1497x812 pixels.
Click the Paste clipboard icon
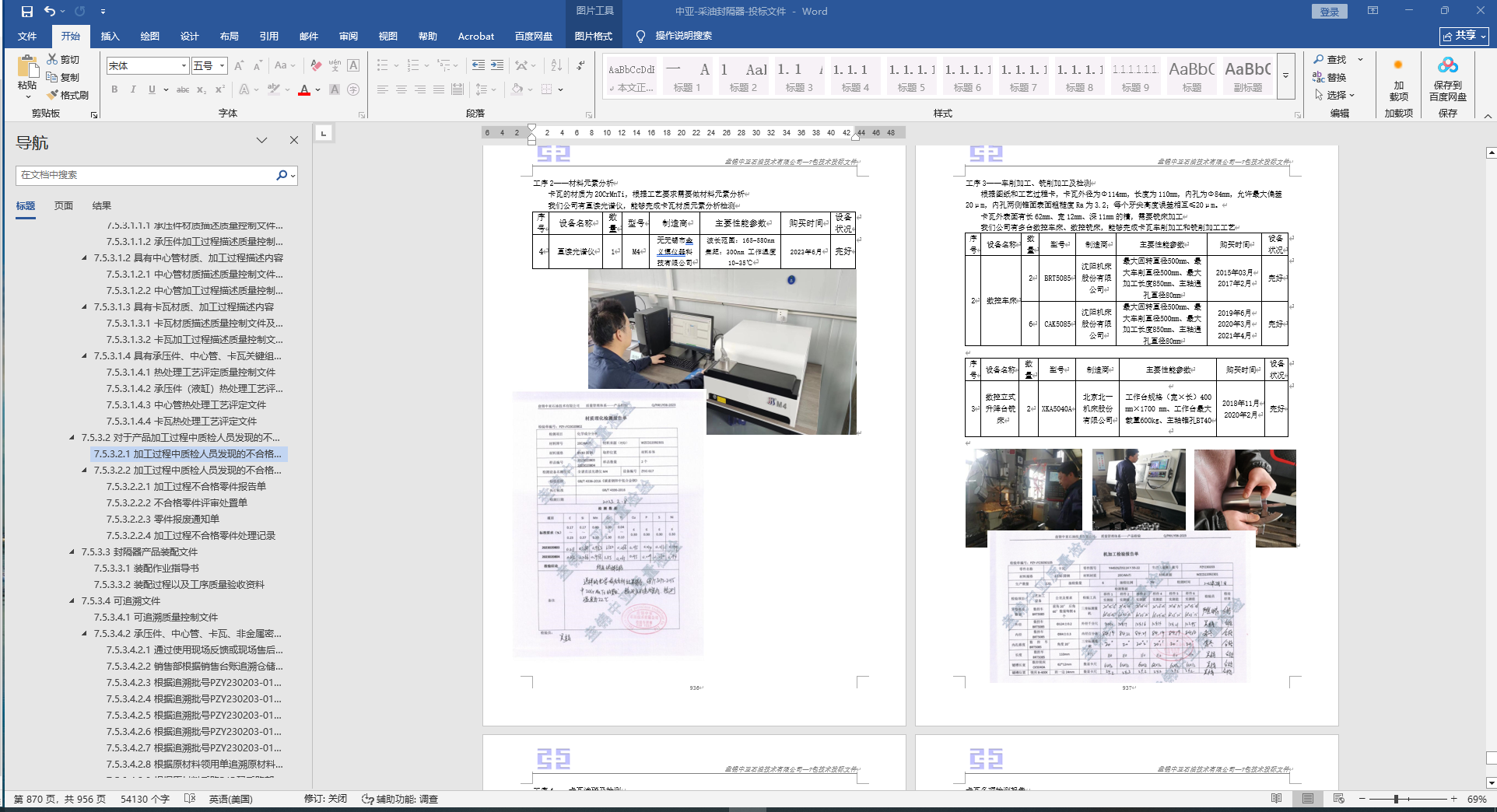tap(27, 67)
